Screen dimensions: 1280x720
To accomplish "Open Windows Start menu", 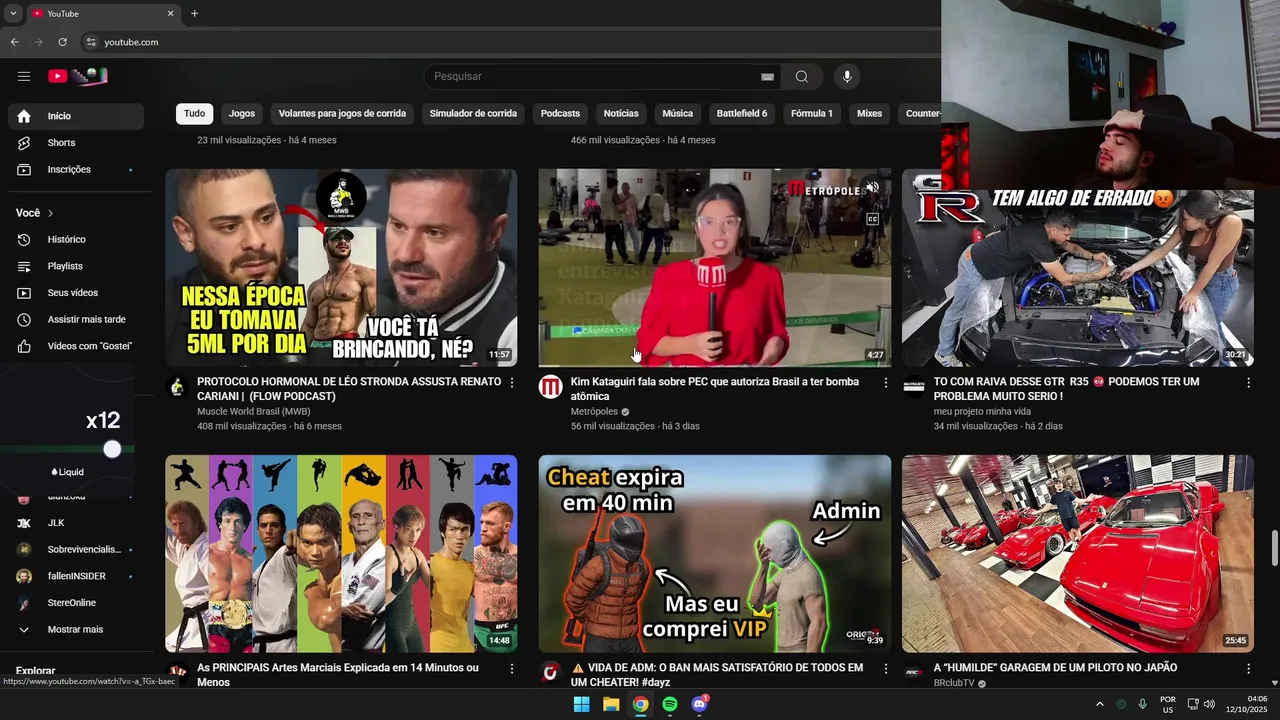I will point(581,704).
